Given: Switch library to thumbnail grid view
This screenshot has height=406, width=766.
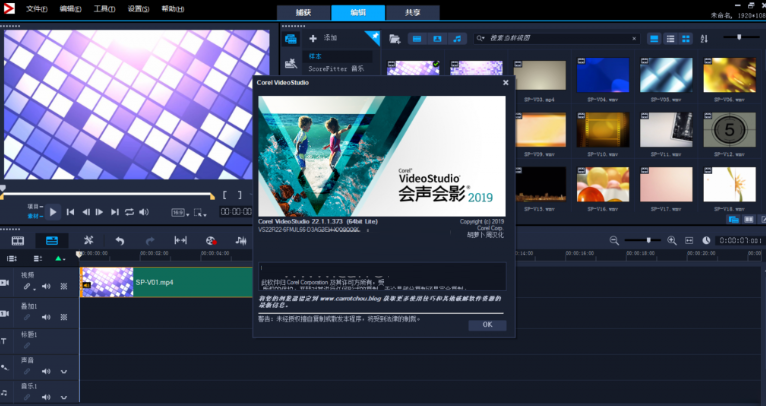Looking at the screenshot, I should click(686, 39).
